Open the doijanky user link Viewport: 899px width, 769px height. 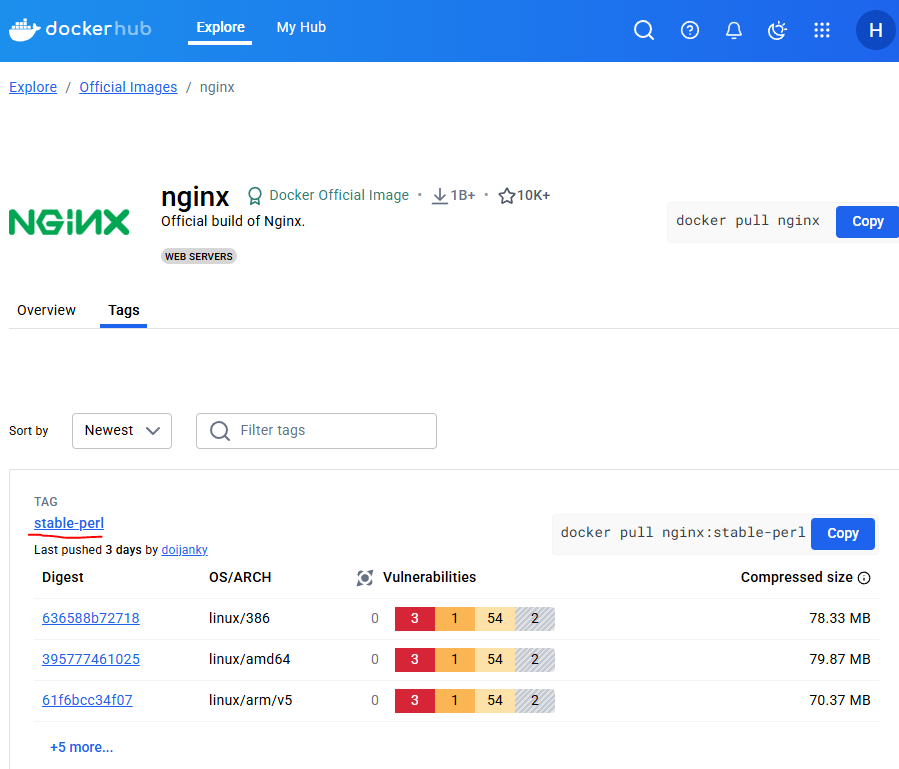[184, 549]
